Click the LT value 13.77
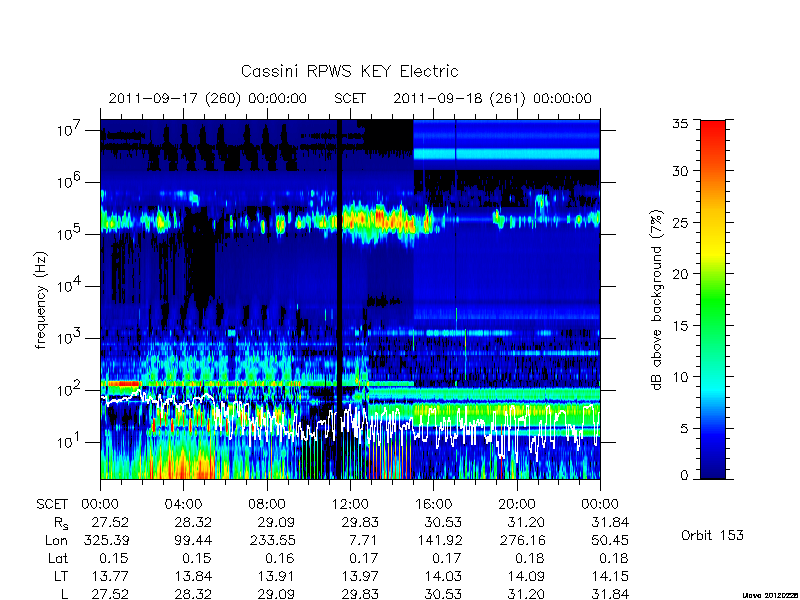Viewport: 800px width, 600px height. click(x=110, y=576)
